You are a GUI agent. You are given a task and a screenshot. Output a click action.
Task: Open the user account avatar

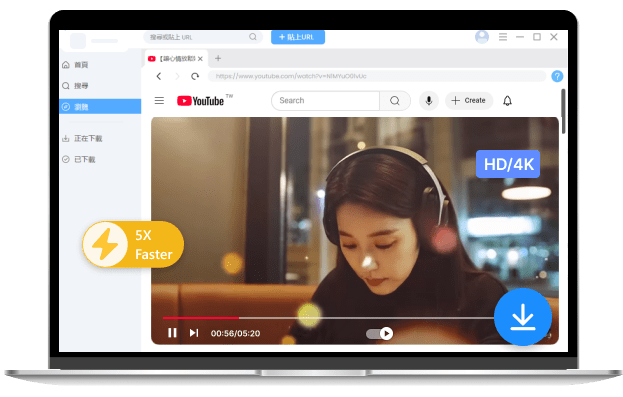tap(482, 37)
